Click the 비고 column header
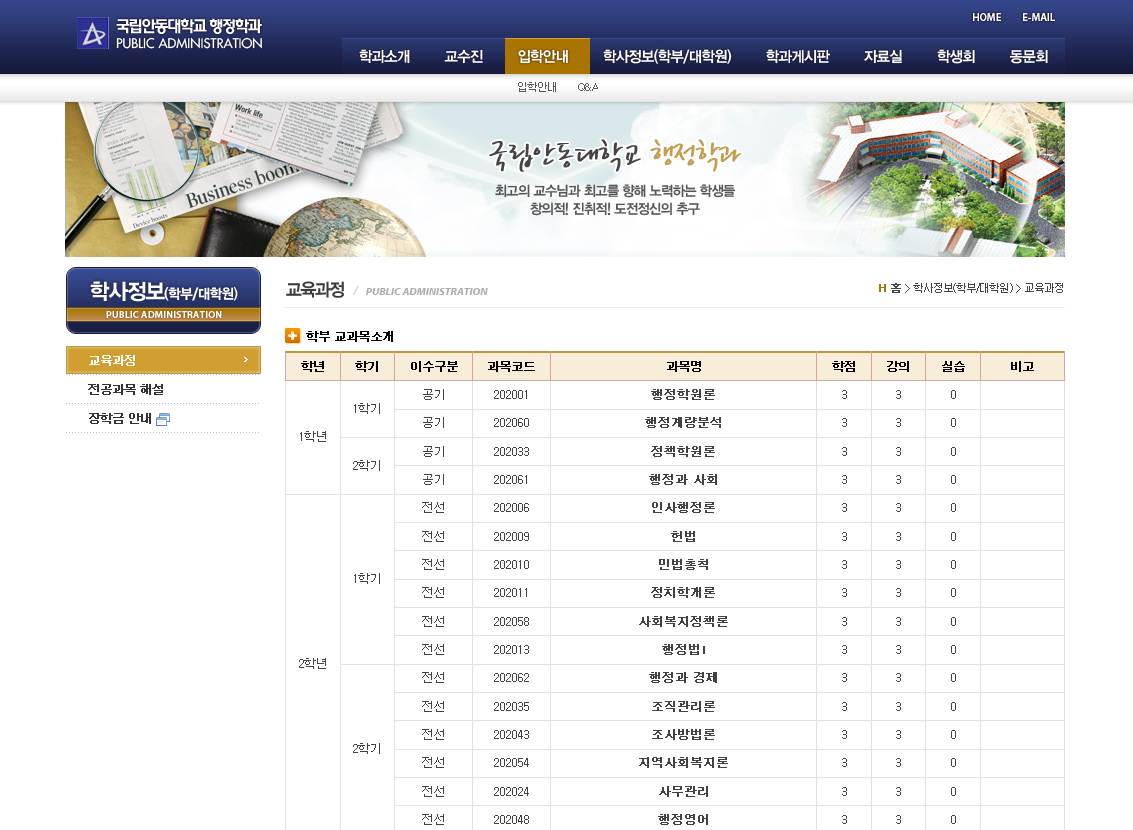 tap(1022, 366)
